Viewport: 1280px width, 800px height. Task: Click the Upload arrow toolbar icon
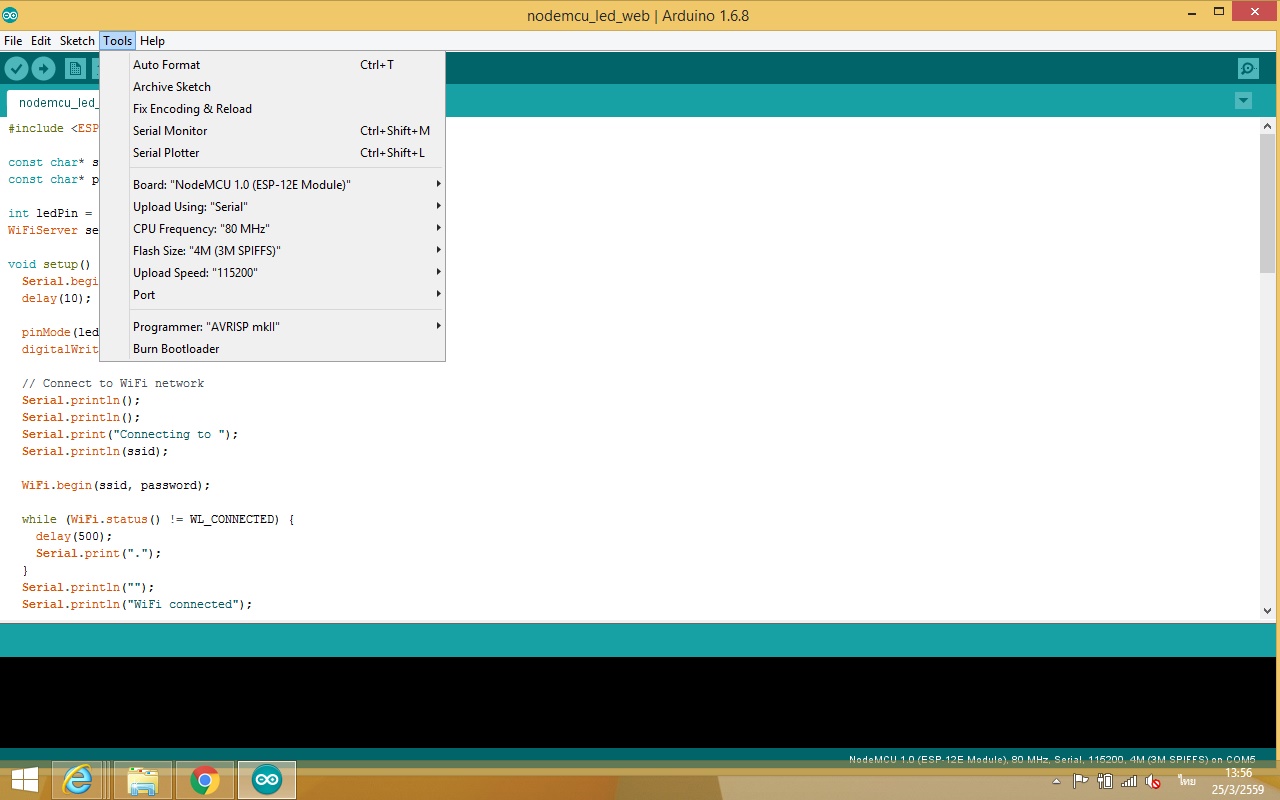pos(43,68)
